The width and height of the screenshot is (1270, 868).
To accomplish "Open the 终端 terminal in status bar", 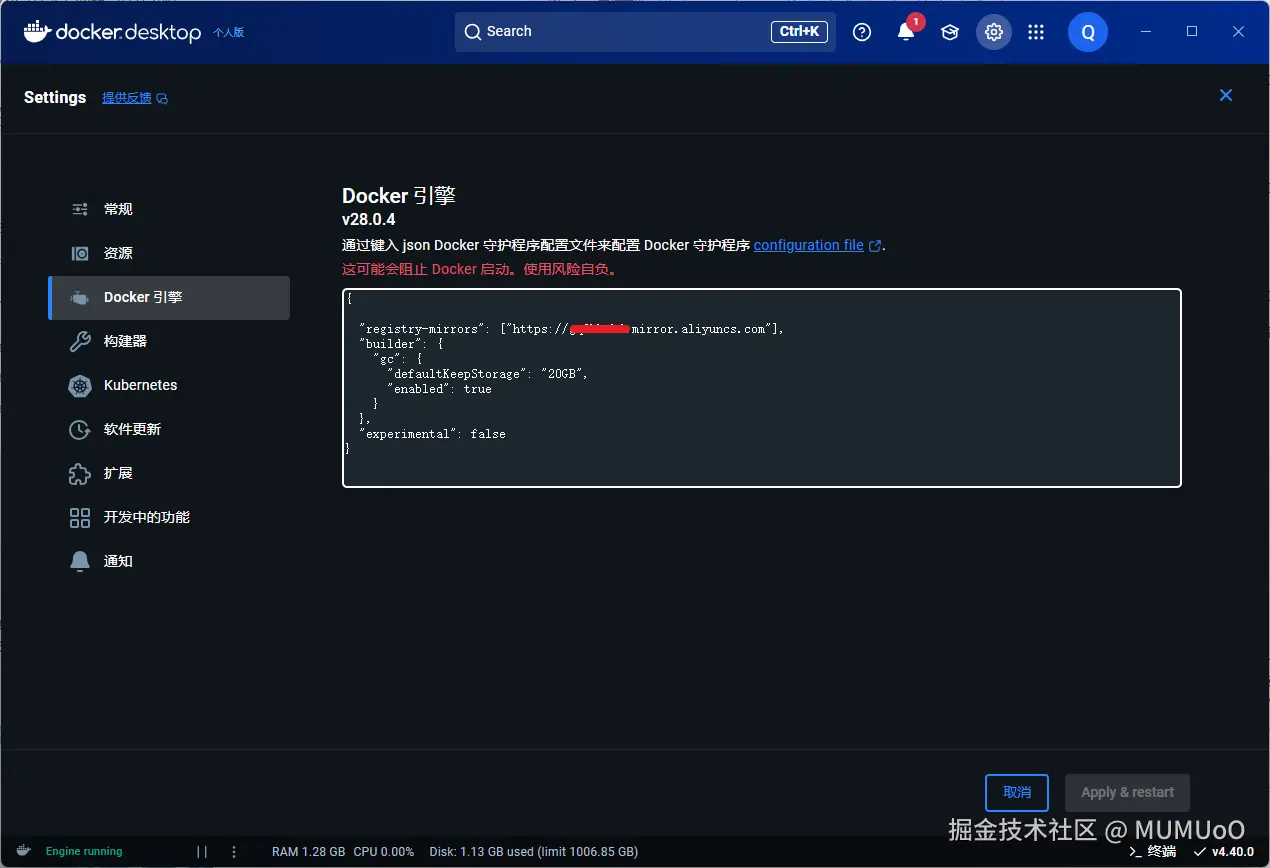I will pyautogui.click(x=1152, y=852).
